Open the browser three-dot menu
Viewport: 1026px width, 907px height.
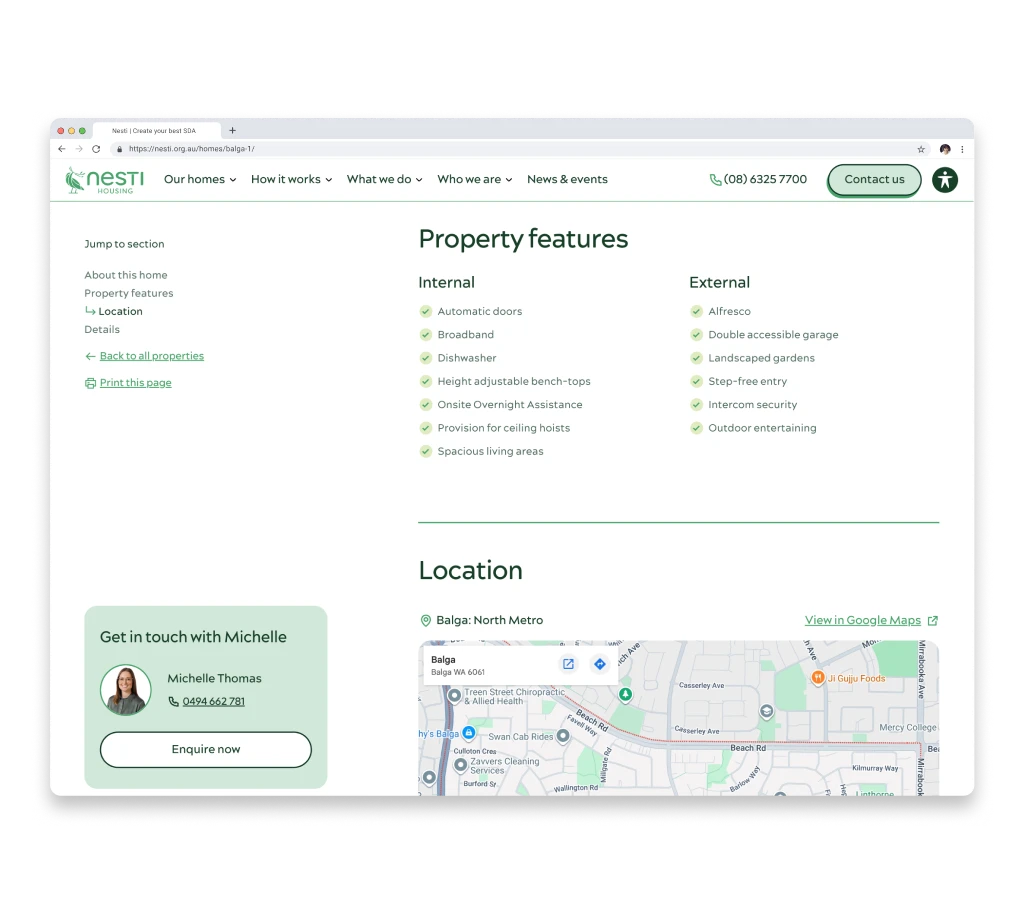962,149
